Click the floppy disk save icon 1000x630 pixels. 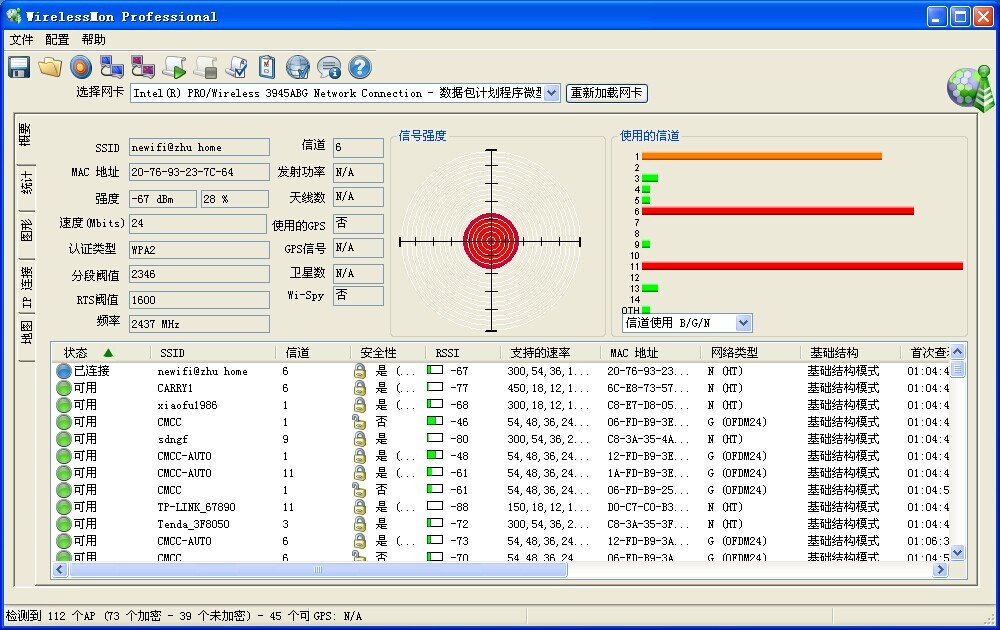click(x=19, y=67)
